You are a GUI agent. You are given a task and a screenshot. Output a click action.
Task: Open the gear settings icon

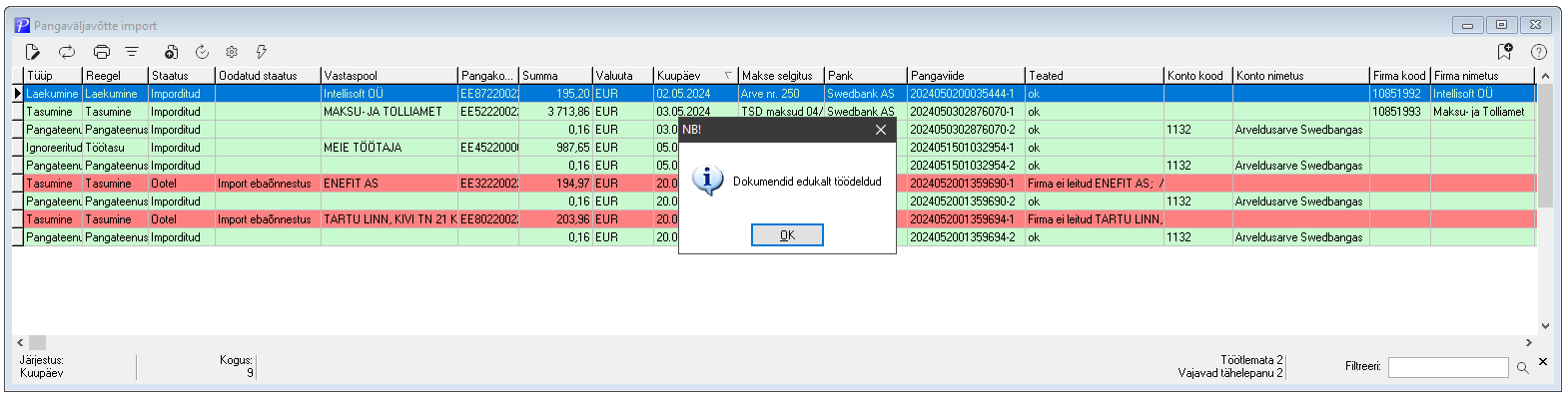click(x=232, y=52)
